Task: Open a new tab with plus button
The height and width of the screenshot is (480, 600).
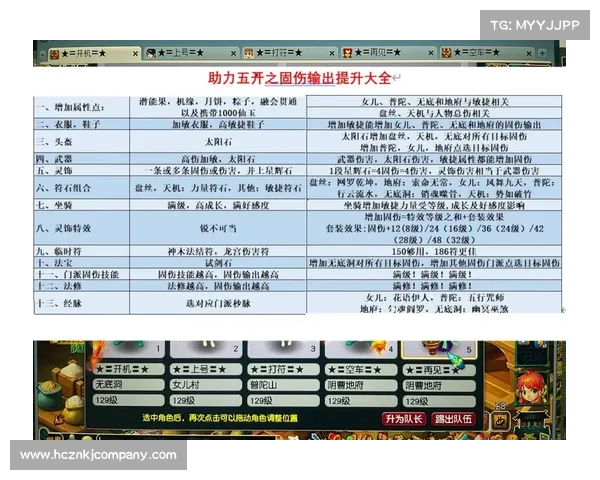Action: (542, 53)
